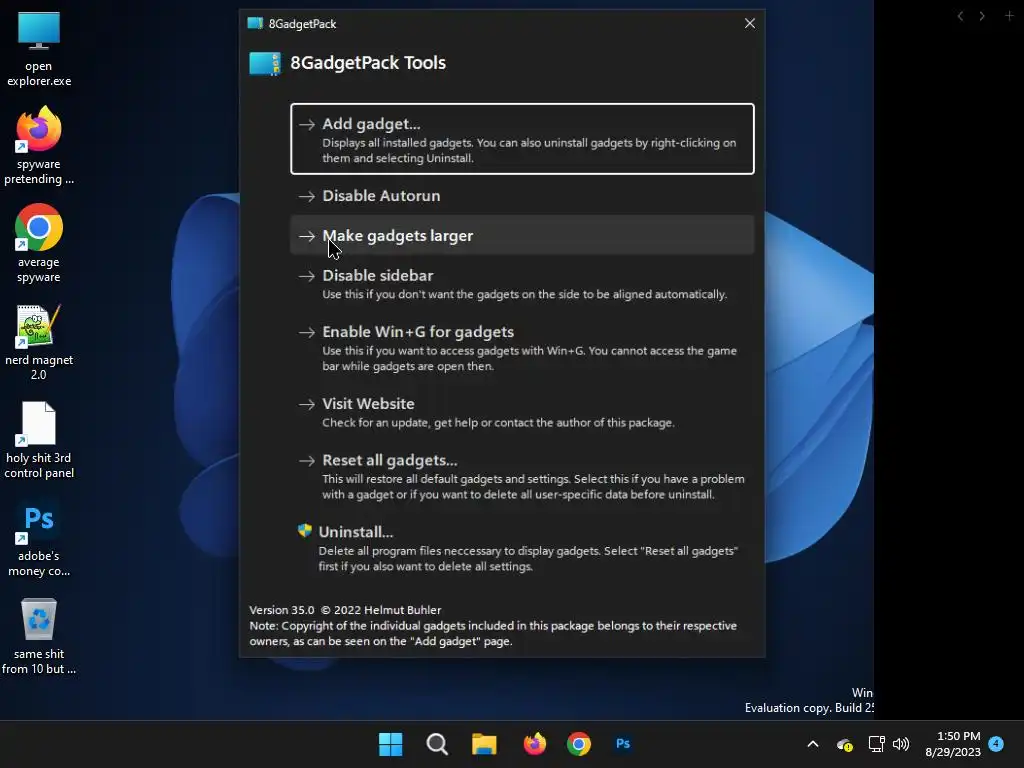Select adobe's money Photoshop desktop shortcut
Image resolution: width=1024 pixels, height=768 pixels.
click(39, 537)
